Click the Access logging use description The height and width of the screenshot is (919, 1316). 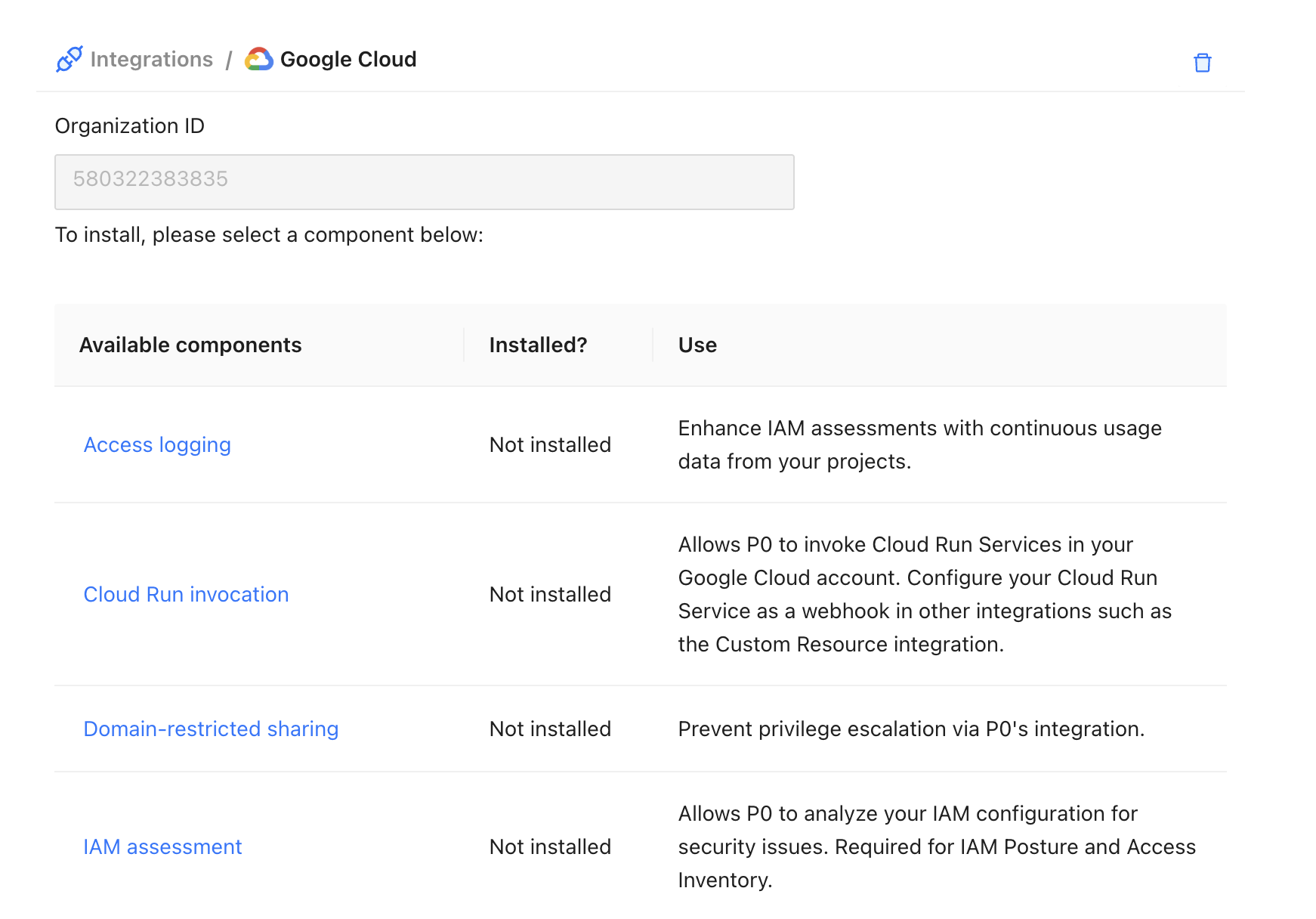tap(919, 444)
